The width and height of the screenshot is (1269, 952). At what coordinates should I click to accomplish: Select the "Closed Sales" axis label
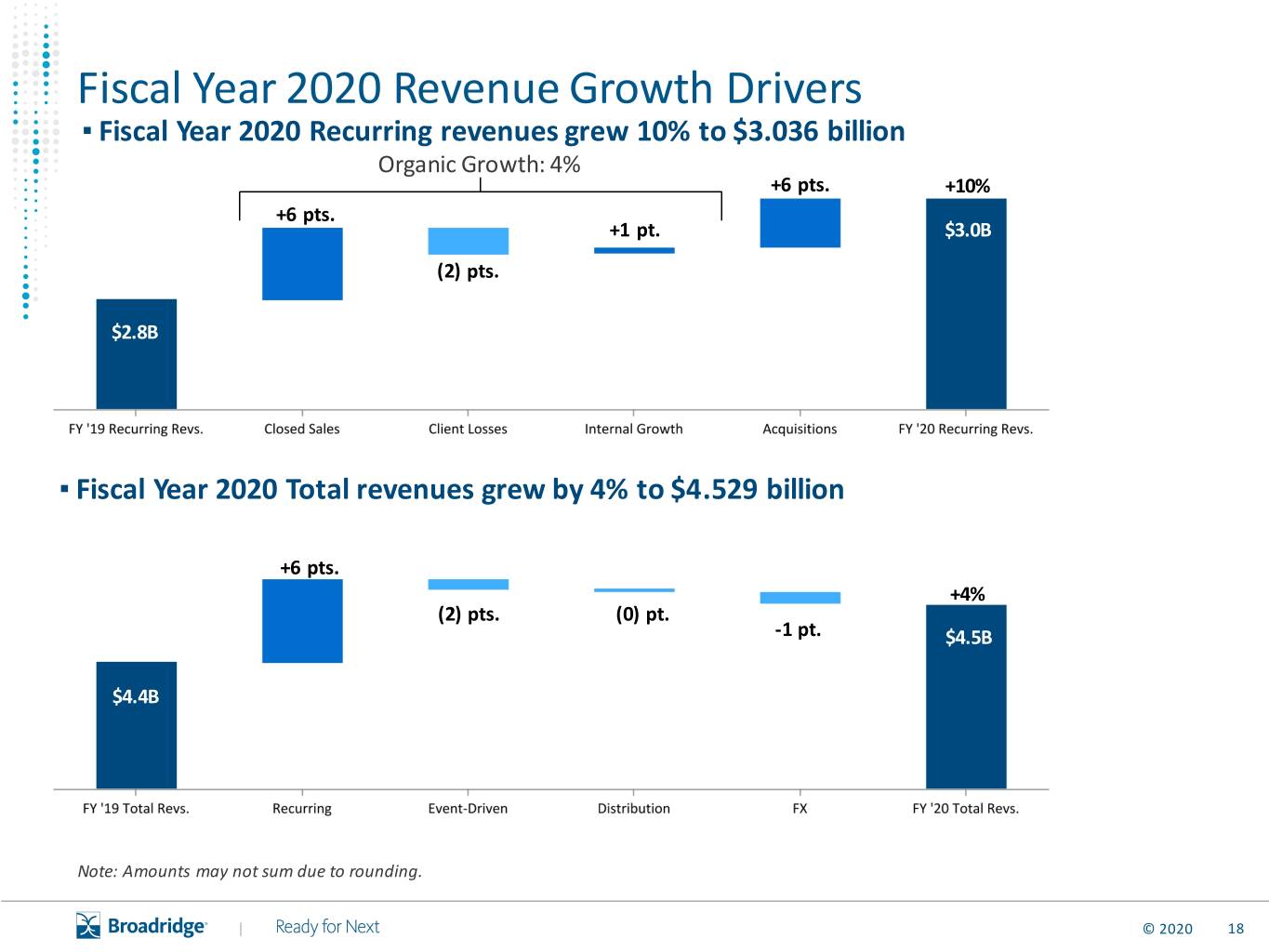tap(302, 429)
